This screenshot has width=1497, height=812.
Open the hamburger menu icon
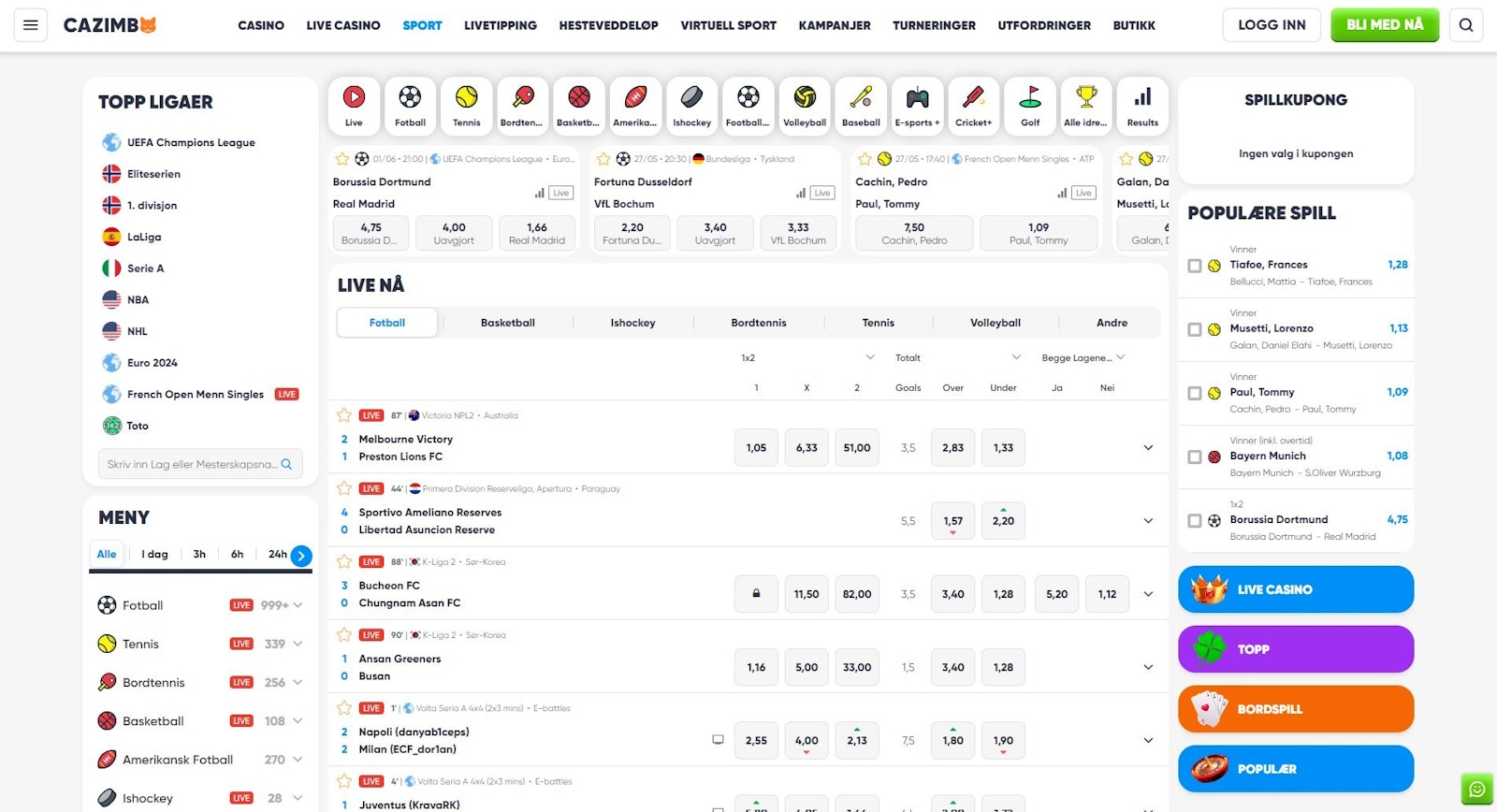pos(31,25)
